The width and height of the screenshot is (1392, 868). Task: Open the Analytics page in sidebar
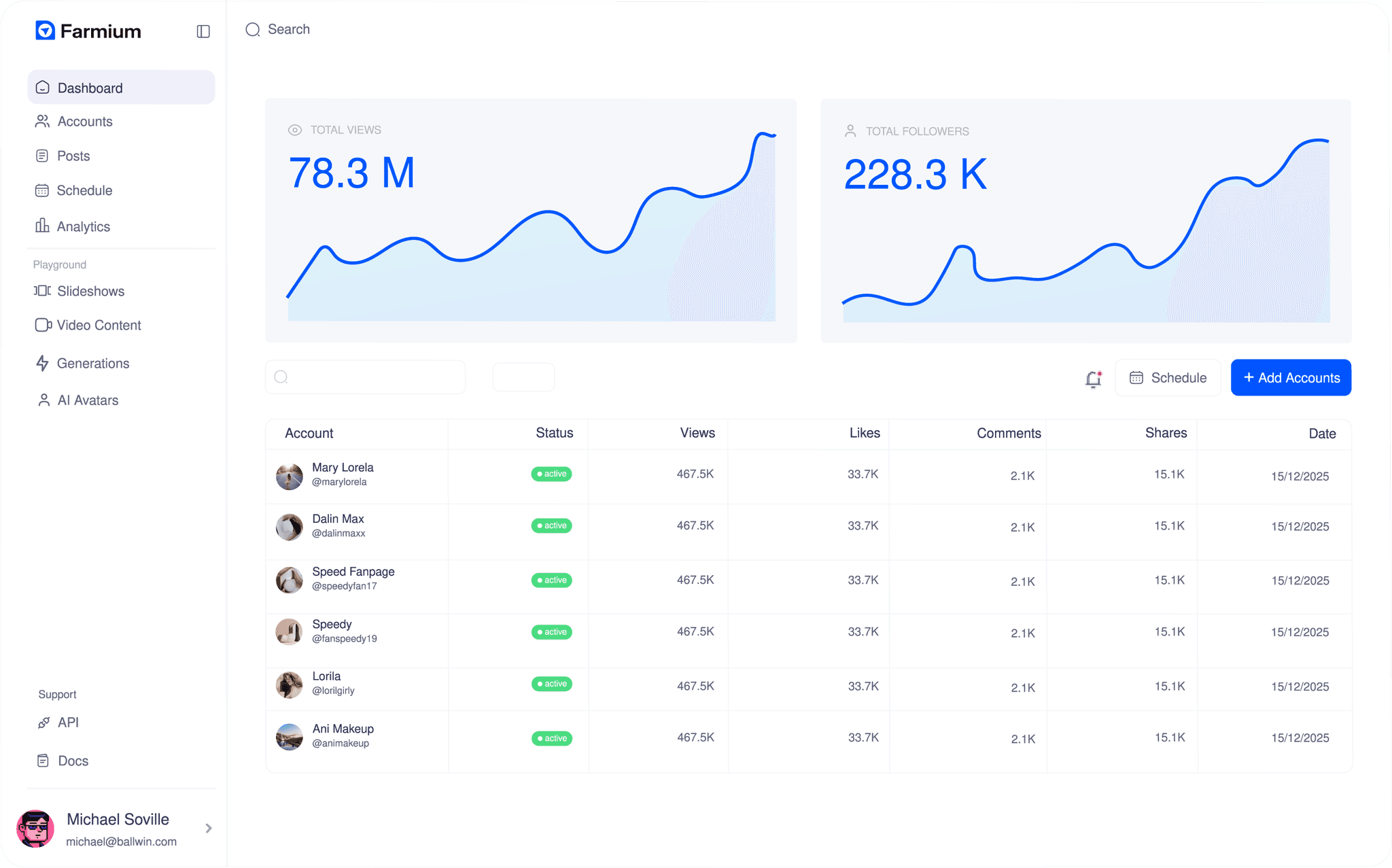tap(83, 226)
